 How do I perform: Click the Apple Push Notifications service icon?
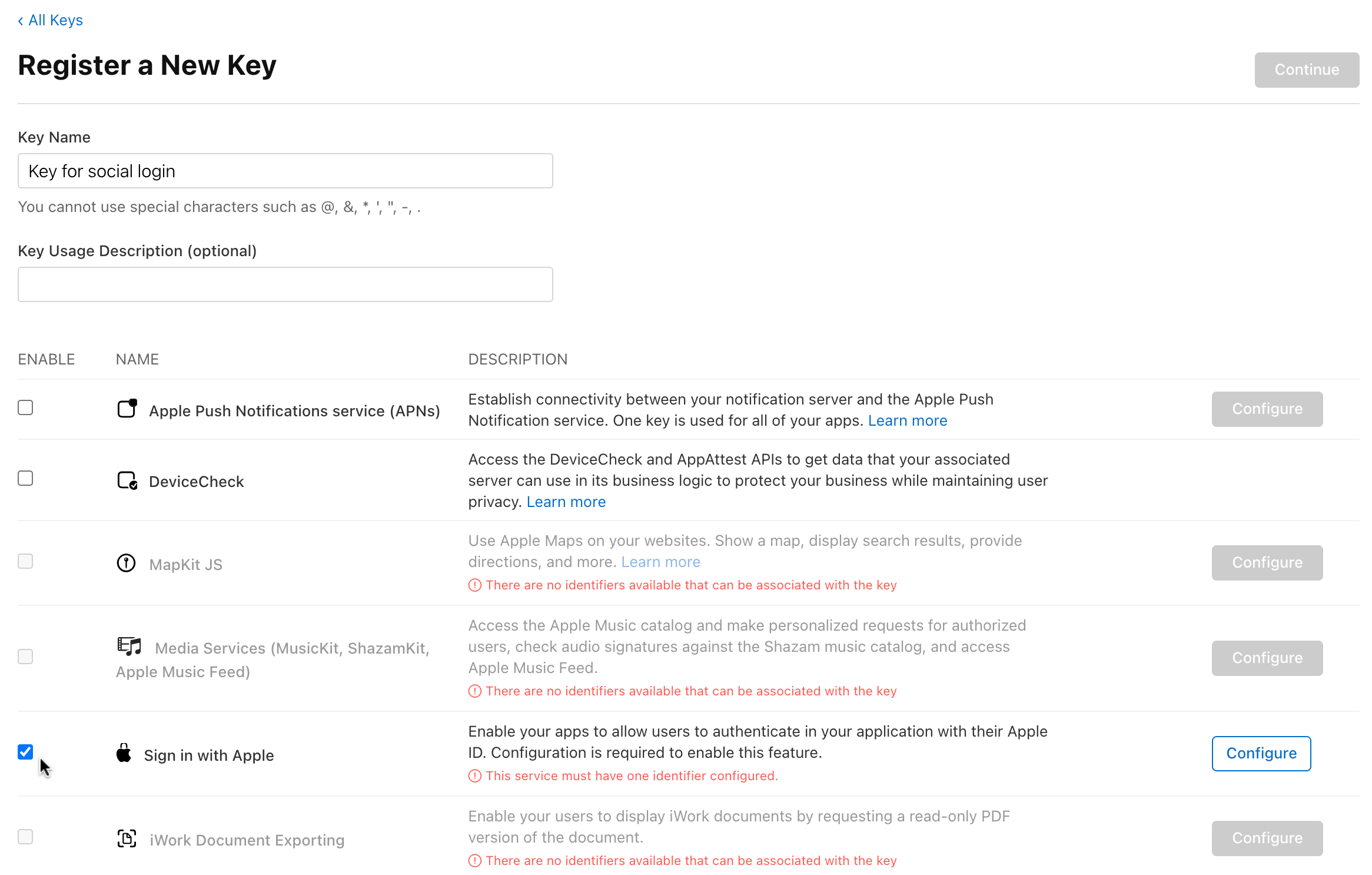[x=127, y=409]
